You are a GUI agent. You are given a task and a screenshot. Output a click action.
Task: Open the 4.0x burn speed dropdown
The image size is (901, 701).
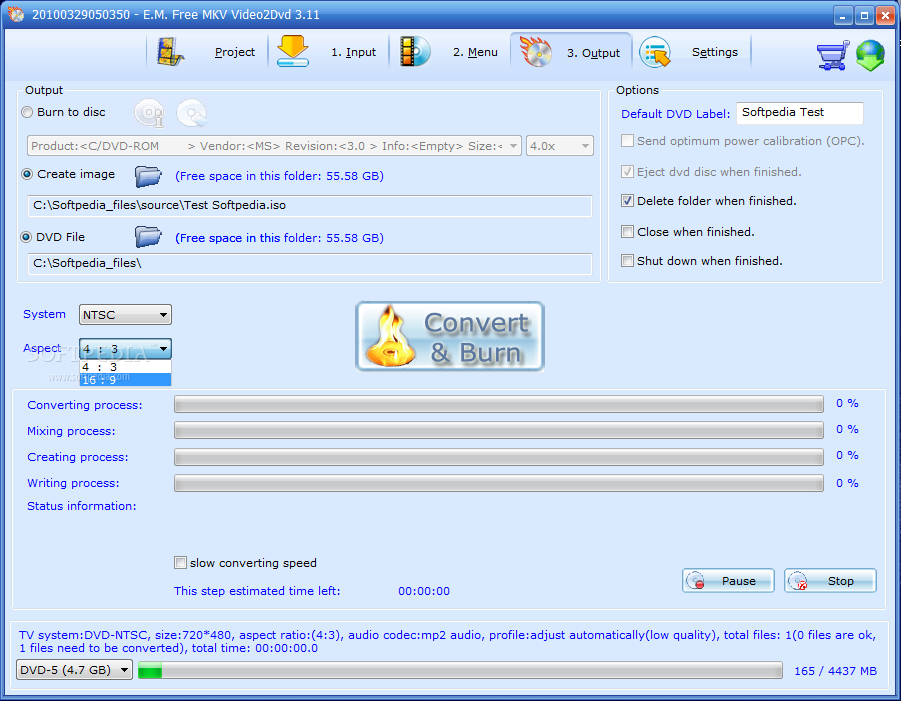[560, 146]
